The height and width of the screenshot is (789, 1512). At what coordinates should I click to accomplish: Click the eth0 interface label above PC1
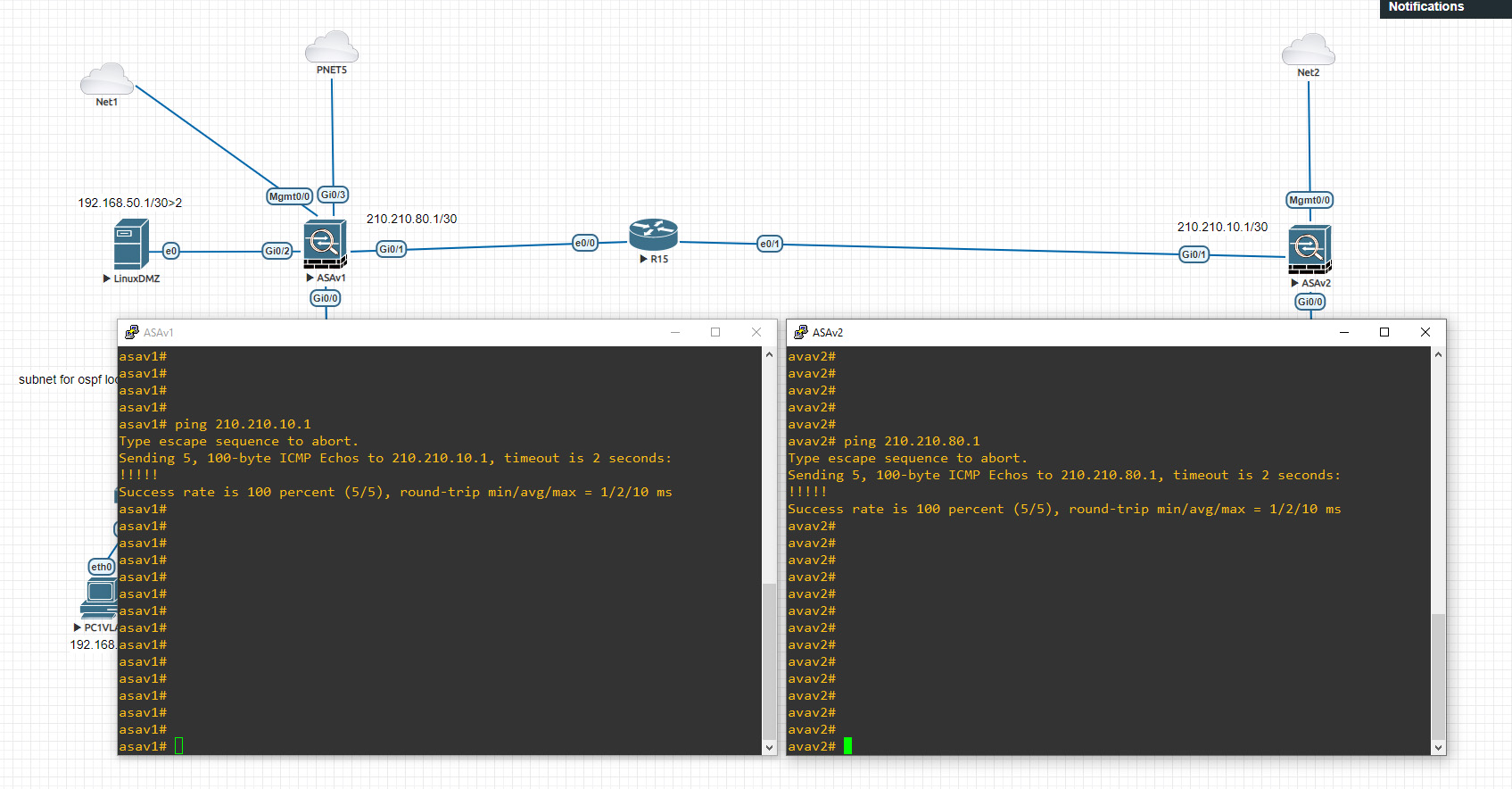(x=102, y=567)
